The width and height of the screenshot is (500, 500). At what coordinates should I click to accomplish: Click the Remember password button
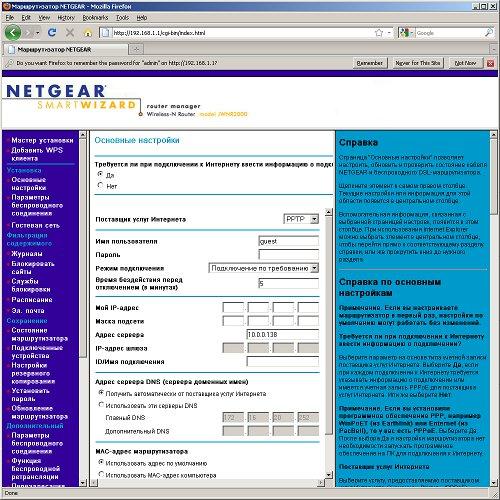point(369,63)
